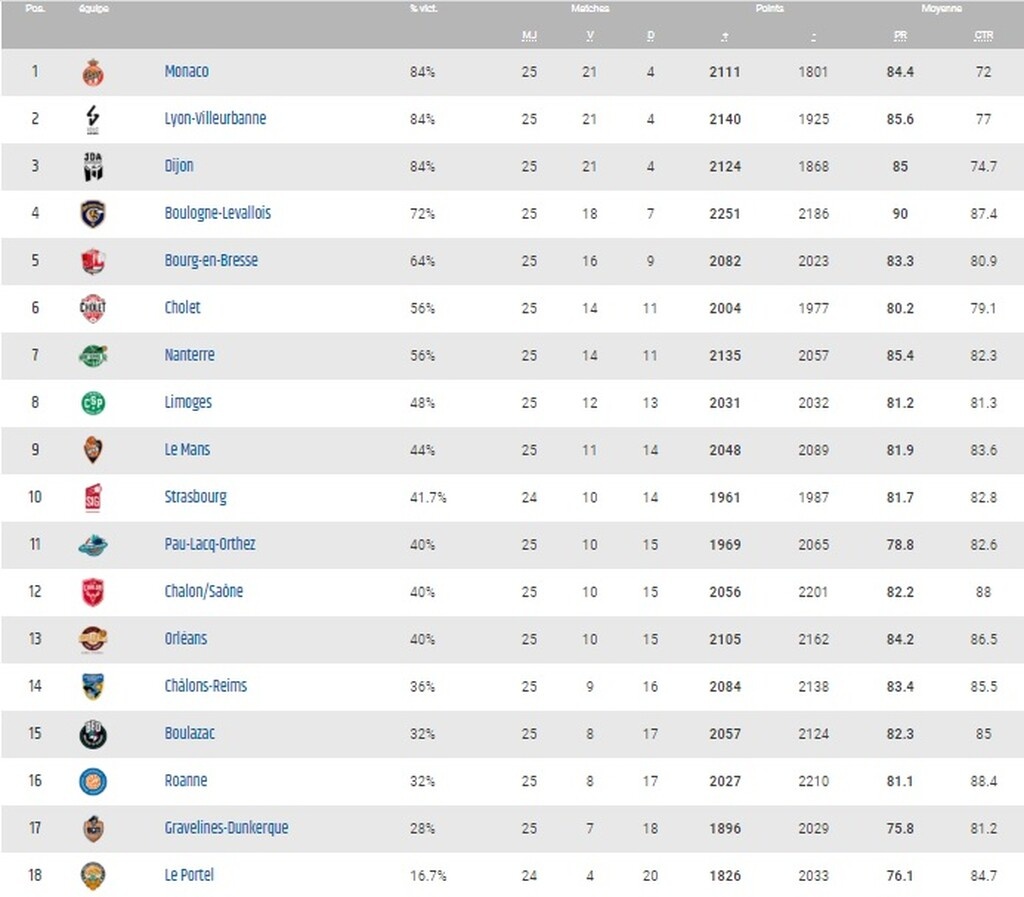Click the Lyon-Villeurbanne team logo
Image resolution: width=1024 pixels, height=897 pixels.
pos(93,119)
